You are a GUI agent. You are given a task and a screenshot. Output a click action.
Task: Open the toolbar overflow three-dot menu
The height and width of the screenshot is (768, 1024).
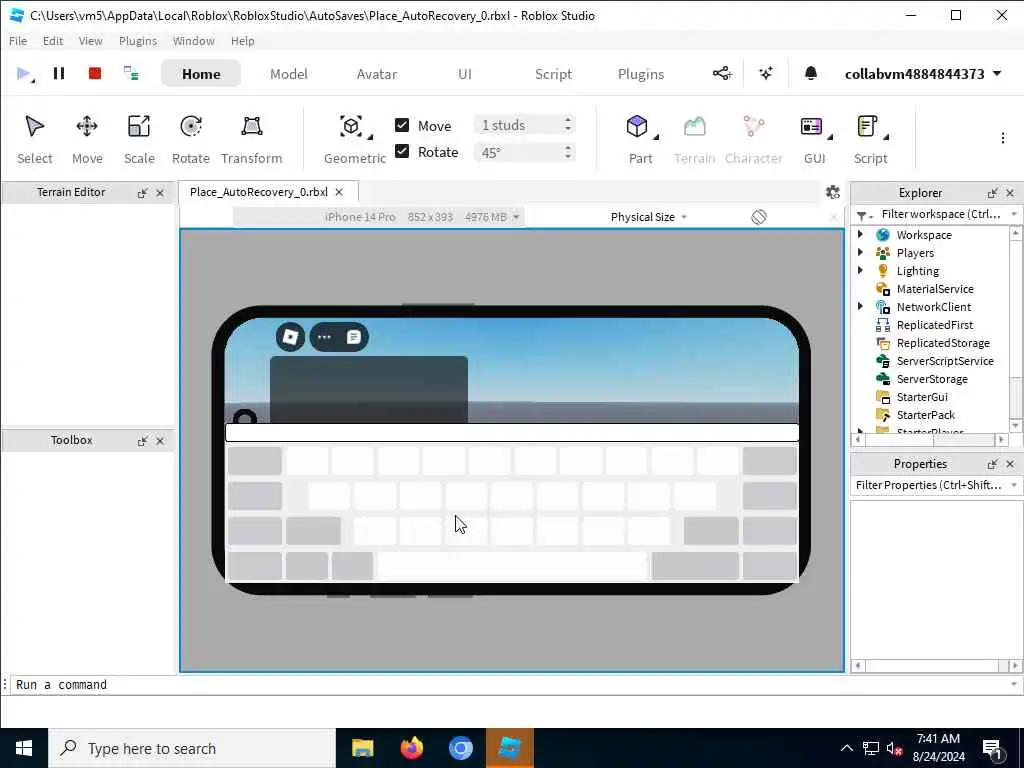(x=1002, y=138)
